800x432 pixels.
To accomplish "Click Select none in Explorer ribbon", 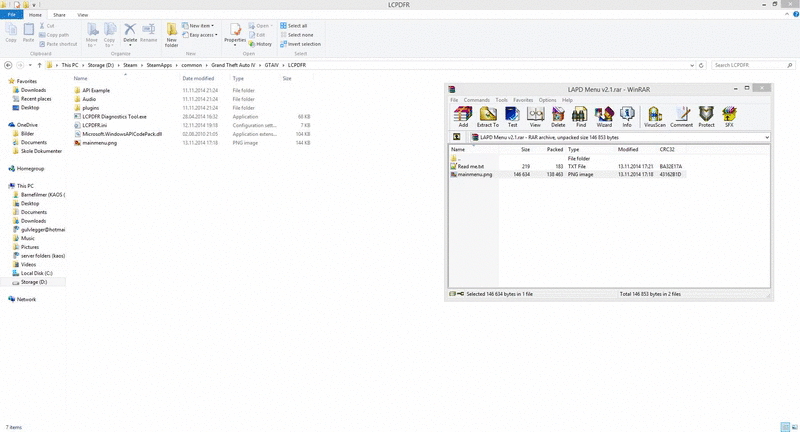I will click(x=296, y=35).
